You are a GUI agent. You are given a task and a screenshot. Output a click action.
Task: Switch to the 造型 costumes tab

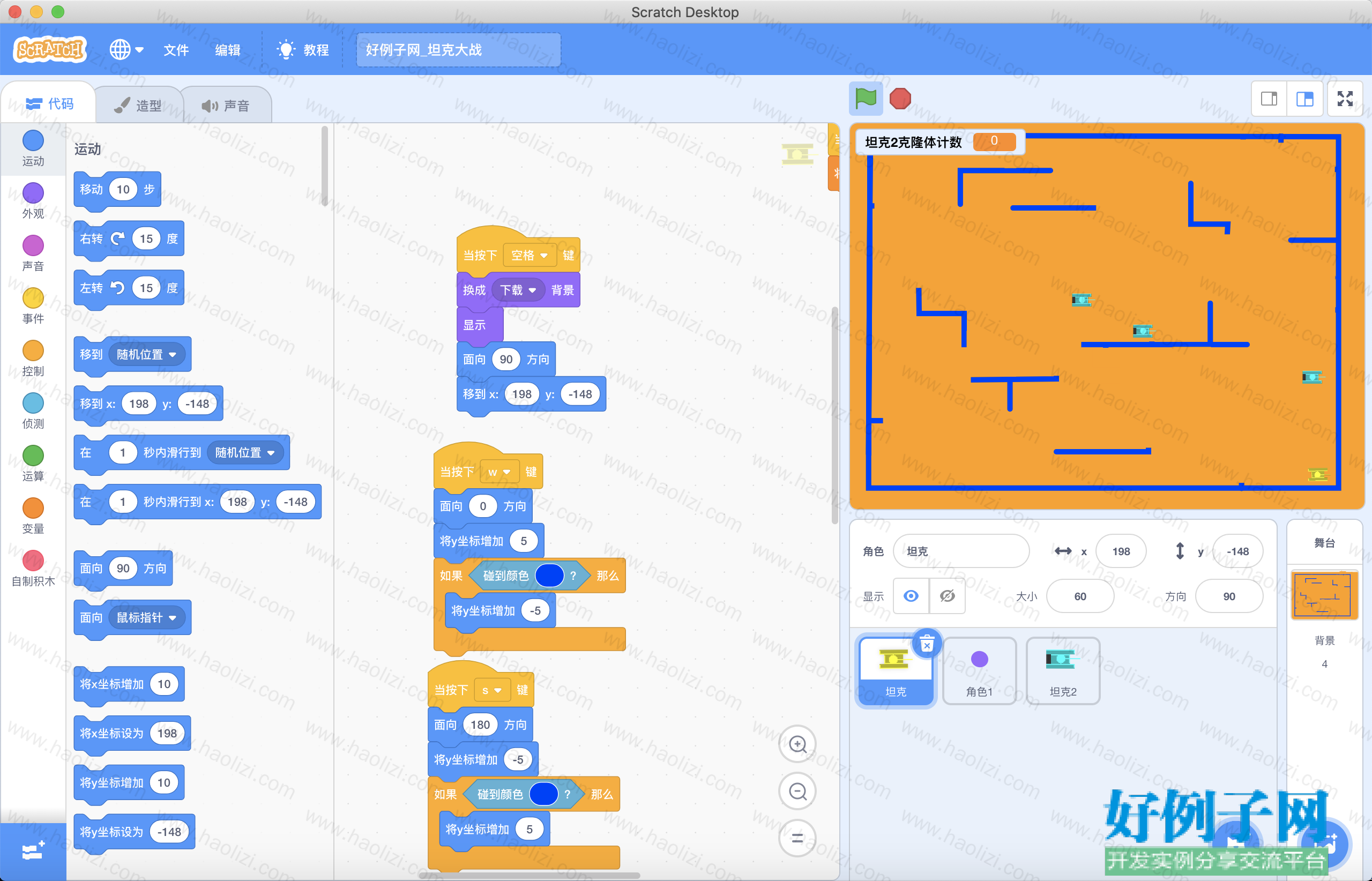tap(138, 105)
